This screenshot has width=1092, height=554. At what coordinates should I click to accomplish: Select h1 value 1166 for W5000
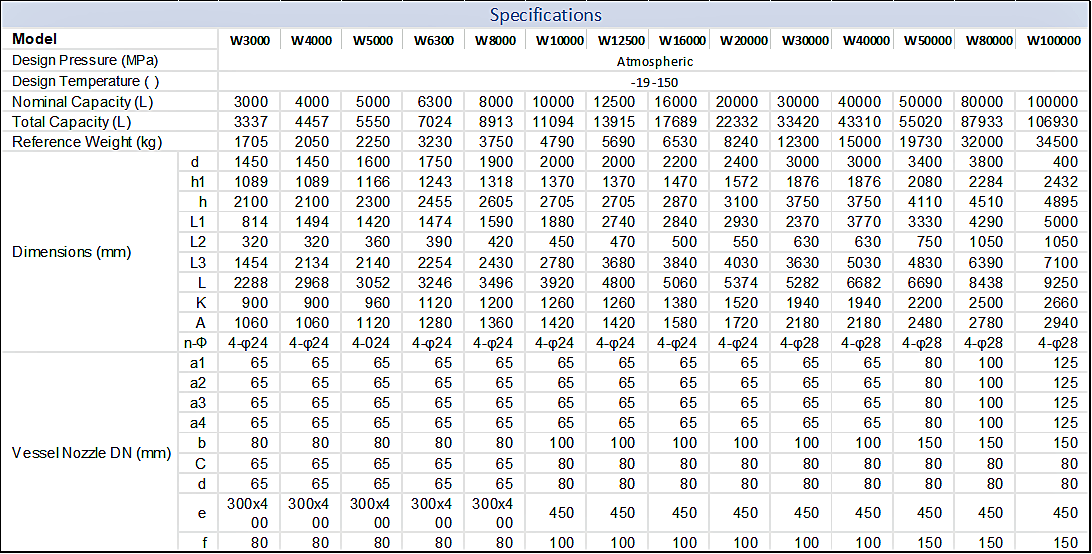tap(373, 182)
